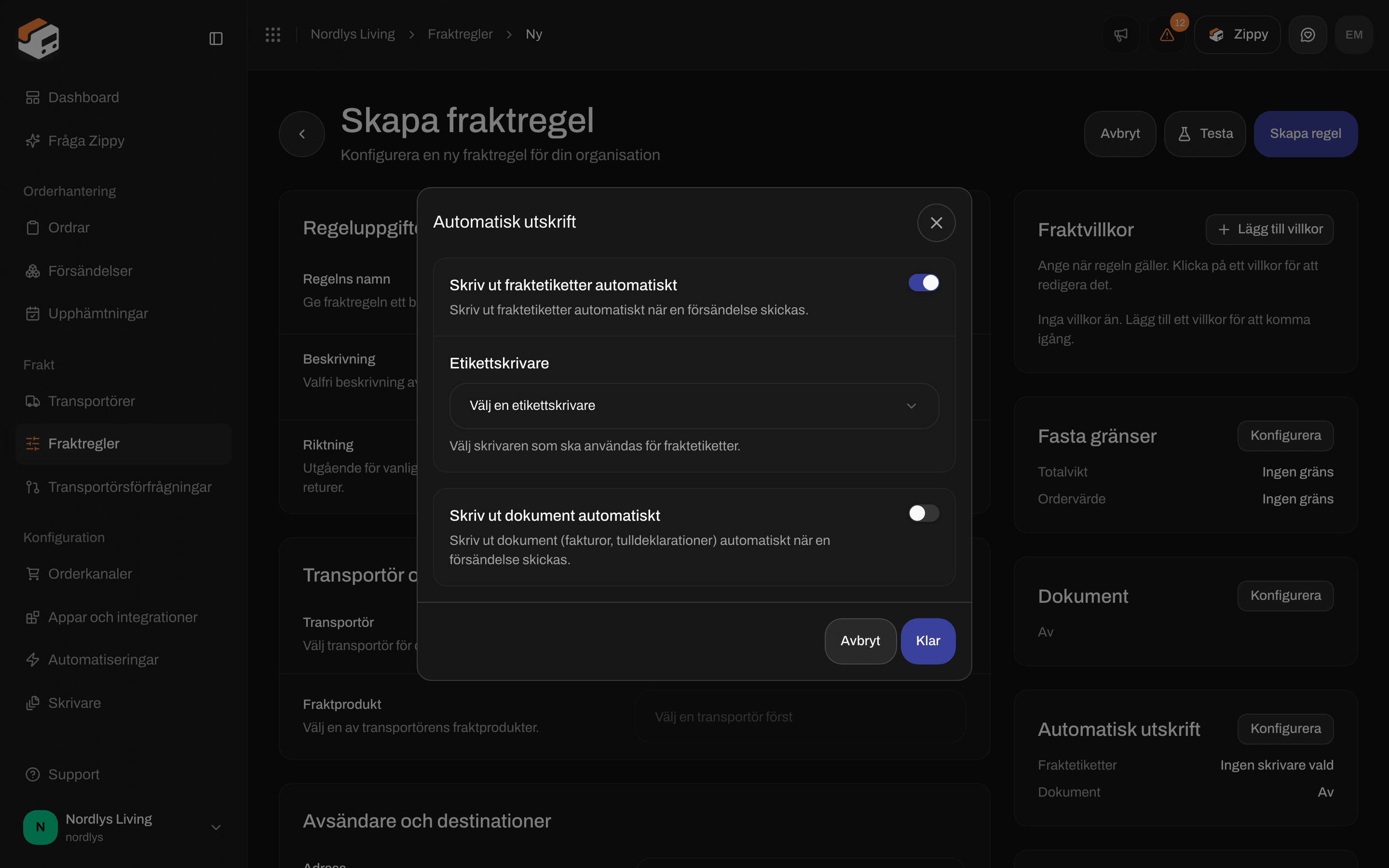The image size is (1389, 868).
Task: Click Lägg till villkor button
Action: (x=1269, y=230)
